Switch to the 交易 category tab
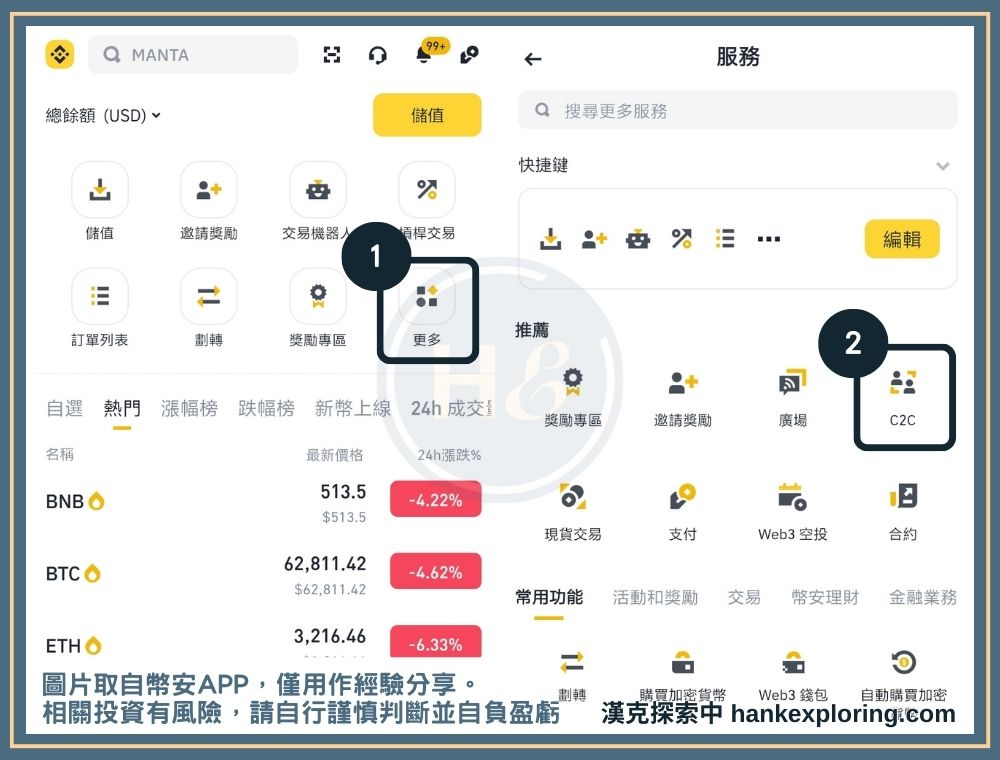Screen dimensions: 1000x760 click(x=744, y=597)
